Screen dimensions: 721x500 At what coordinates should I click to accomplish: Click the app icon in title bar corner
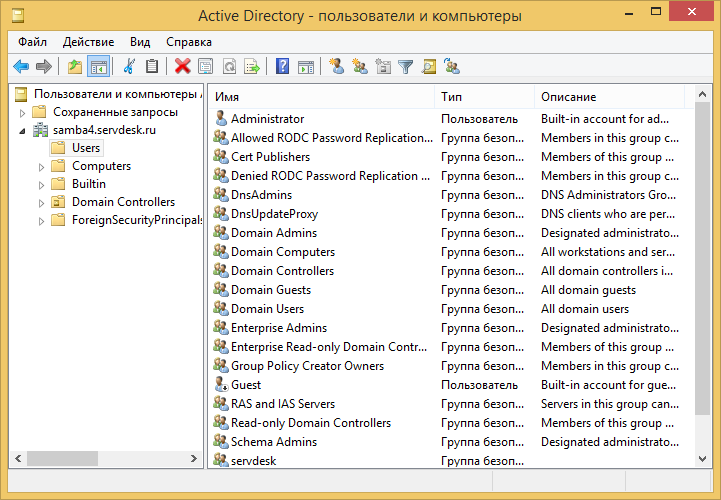pyautogui.click(x=18, y=16)
